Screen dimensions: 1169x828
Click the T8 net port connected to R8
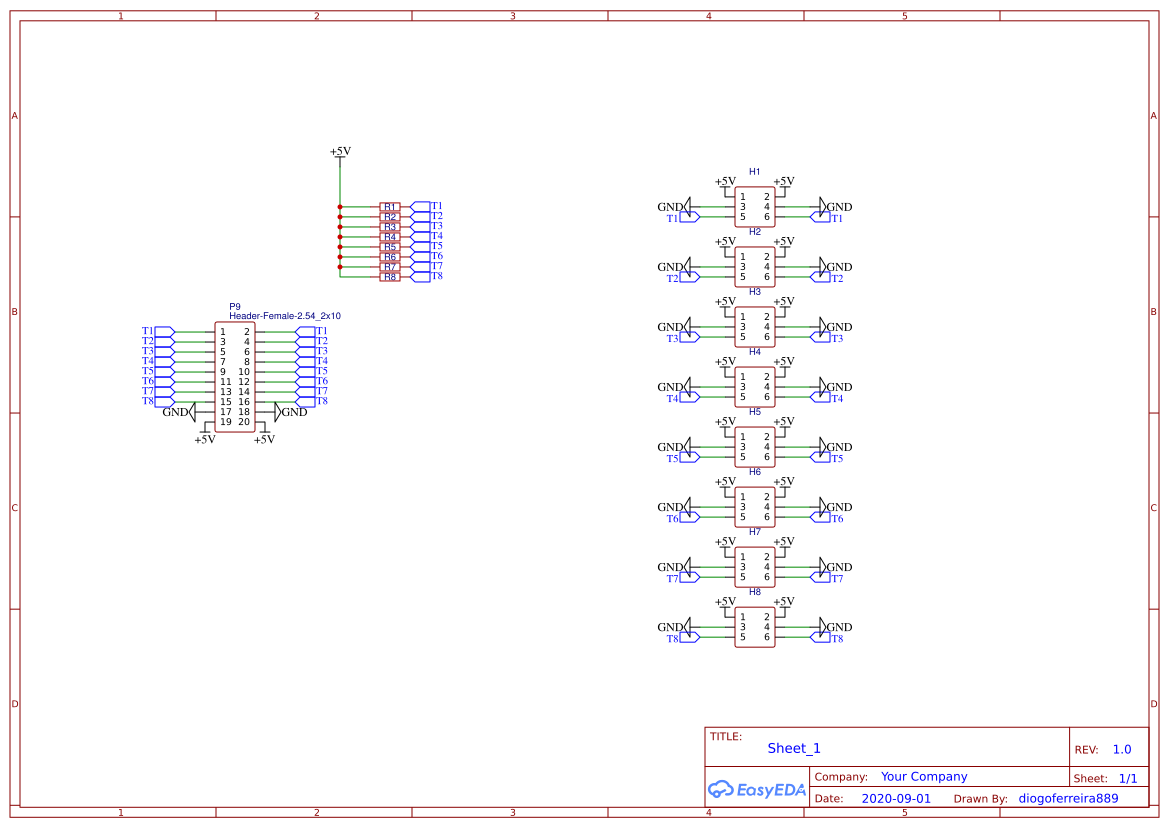426,276
